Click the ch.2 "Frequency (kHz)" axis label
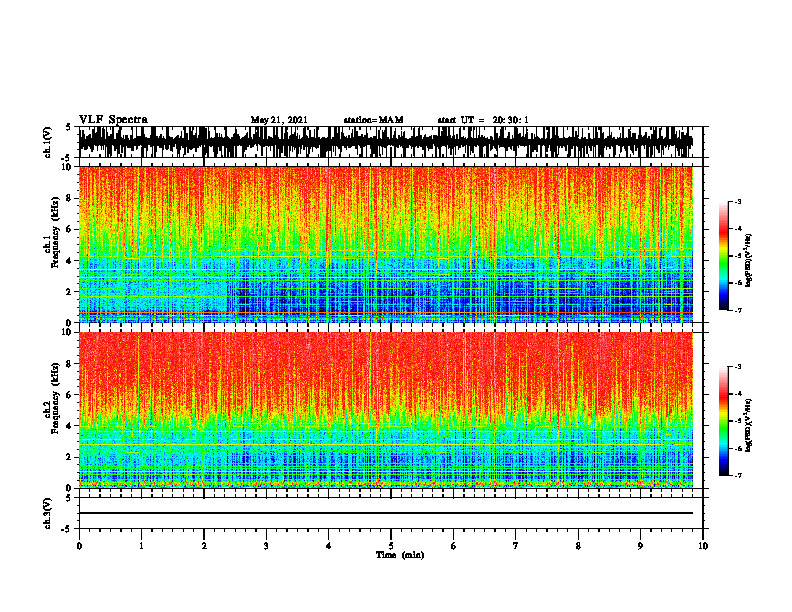The width and height of the screenshot is (792, 612). (55, 398)
